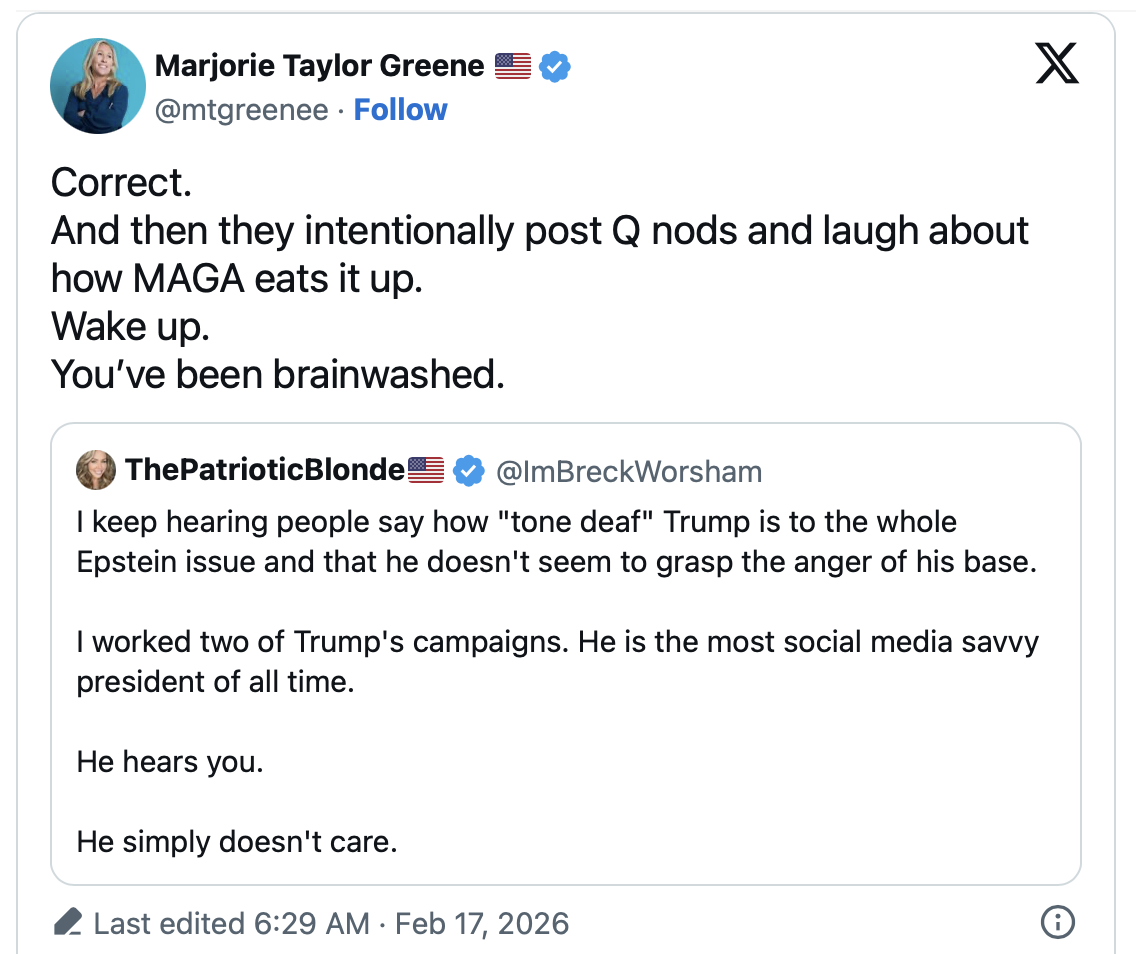Click the flag emoji beside Marjorie Taylor Greene

coord(513,67)
